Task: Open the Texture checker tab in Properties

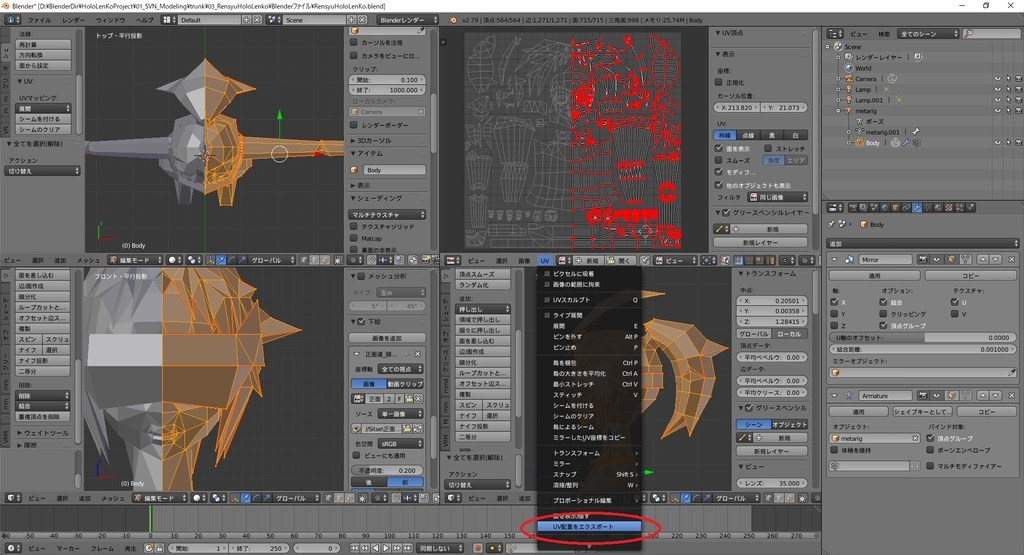Action: point(949,208)
